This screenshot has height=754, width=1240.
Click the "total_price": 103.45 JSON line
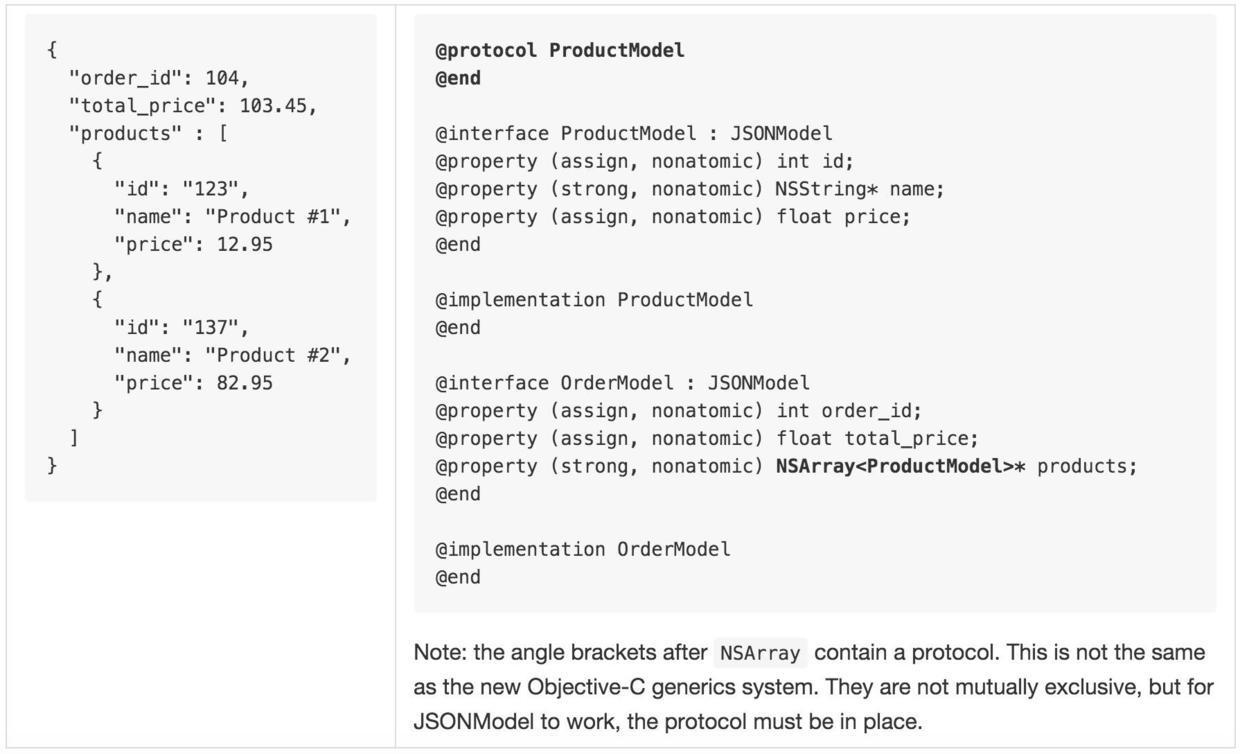(192, 105)
